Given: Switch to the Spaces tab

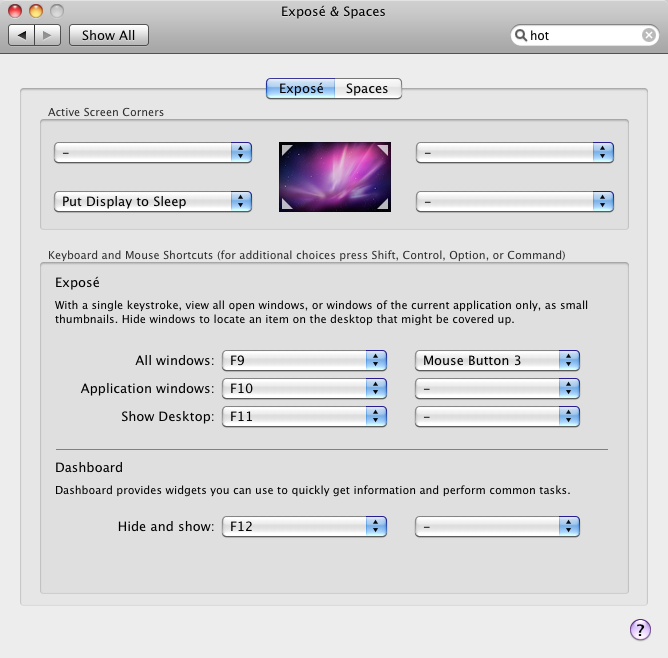Looking at the screenshot, I should point(367,88).
